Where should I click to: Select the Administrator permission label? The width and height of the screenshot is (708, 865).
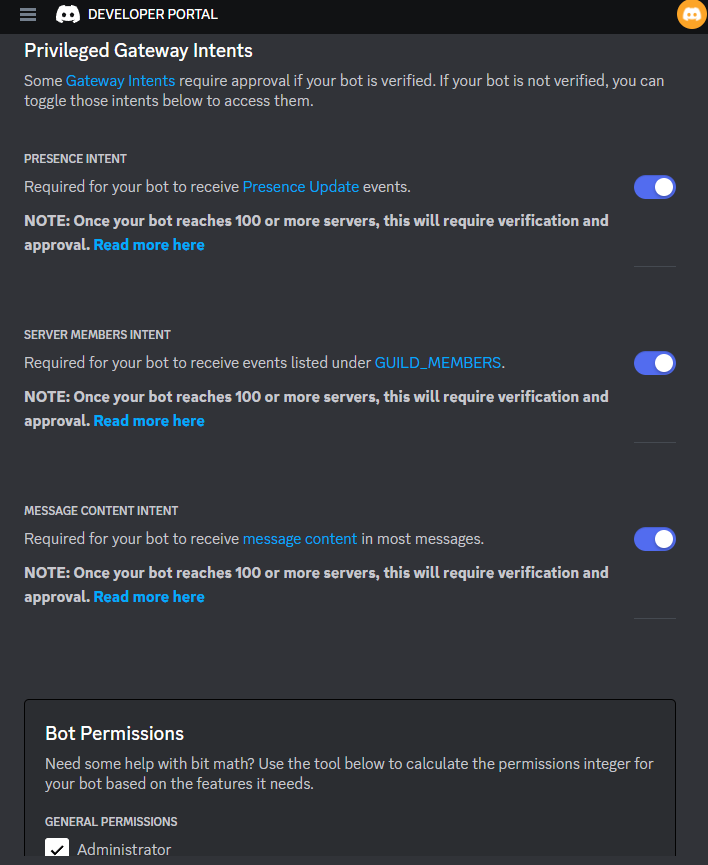click(x=124, y=848)
